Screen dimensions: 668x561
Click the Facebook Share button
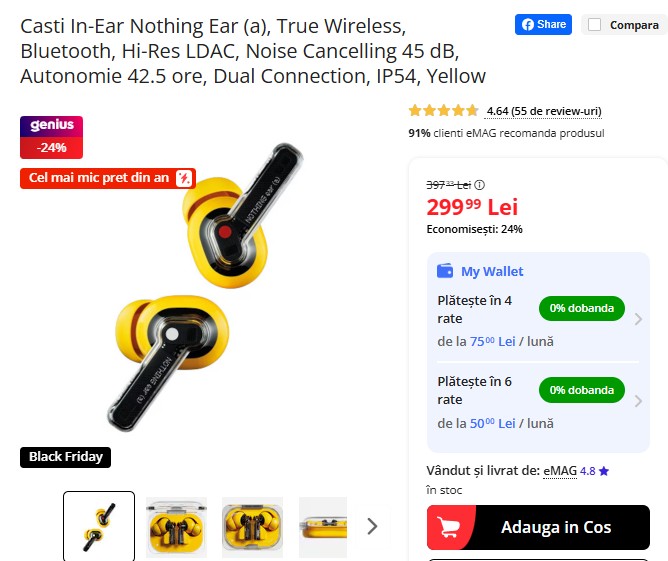click(x=543, y=24)
